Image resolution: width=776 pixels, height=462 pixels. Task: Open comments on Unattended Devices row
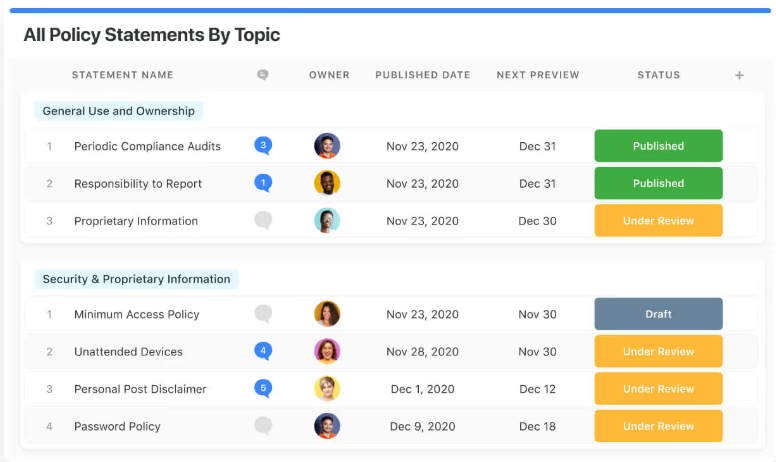click(263, 352)
